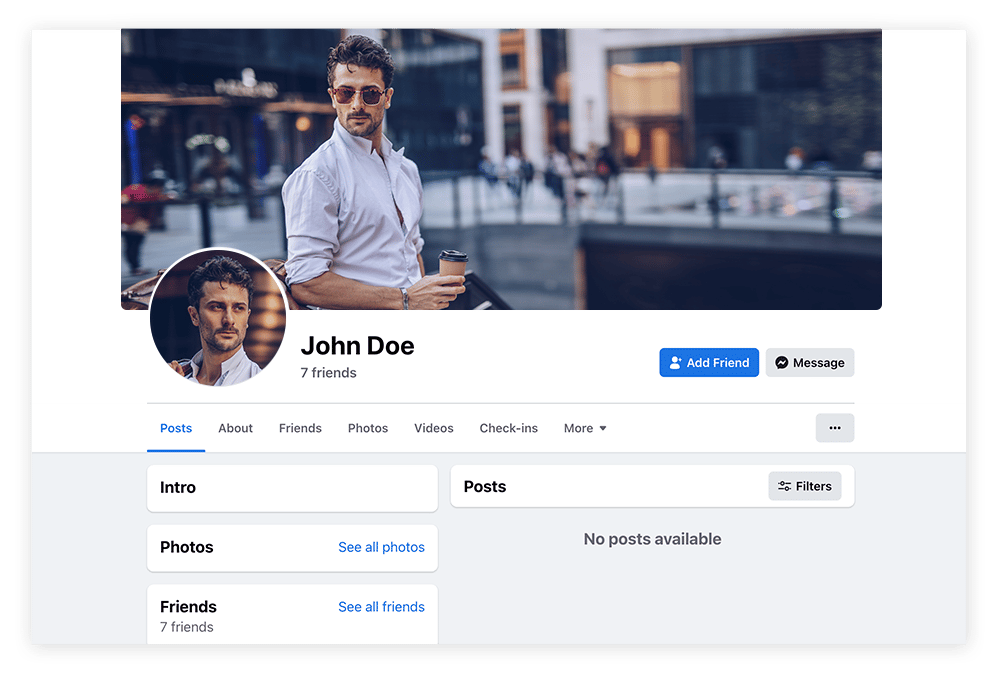Expand the More dropdown menu
The image size is (1000, 676).
point(585,429)
